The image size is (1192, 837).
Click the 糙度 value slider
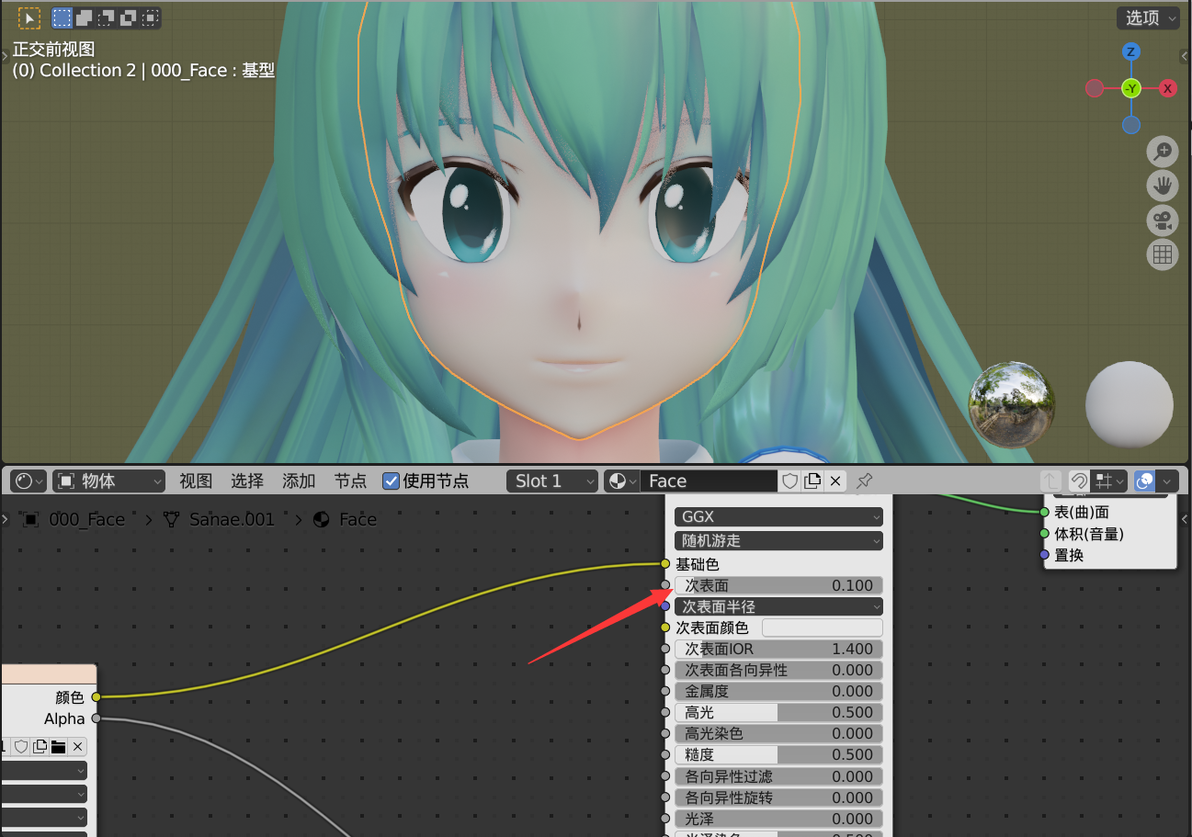(778, 755)
